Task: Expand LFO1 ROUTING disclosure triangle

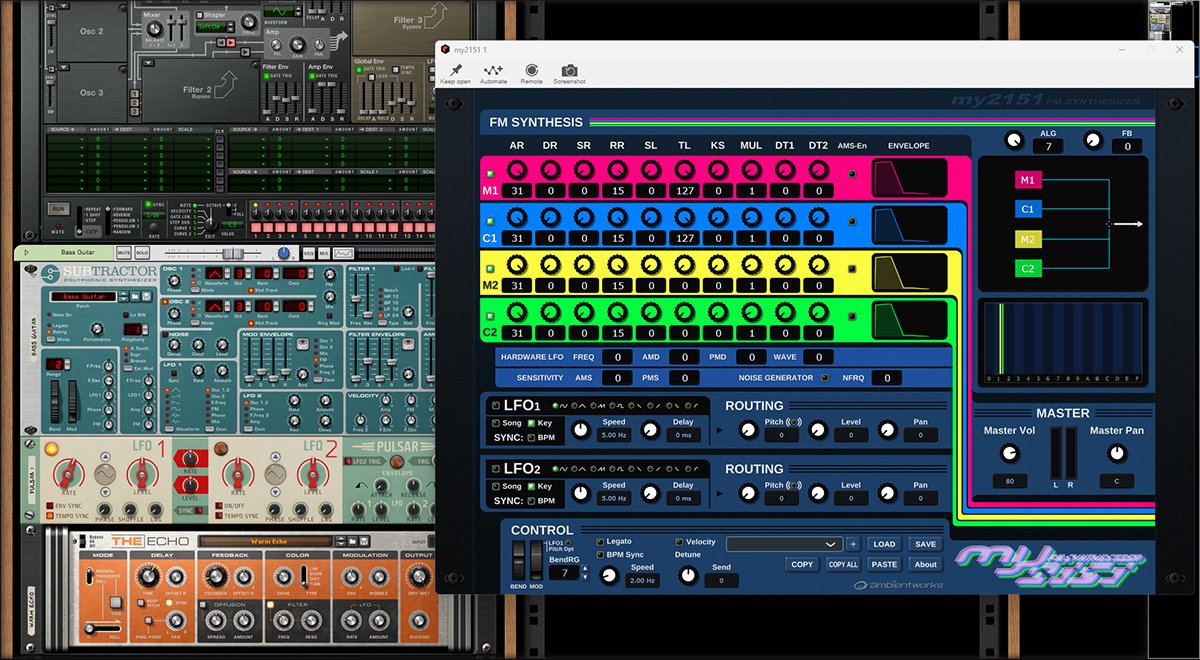Action: (719, 430)
